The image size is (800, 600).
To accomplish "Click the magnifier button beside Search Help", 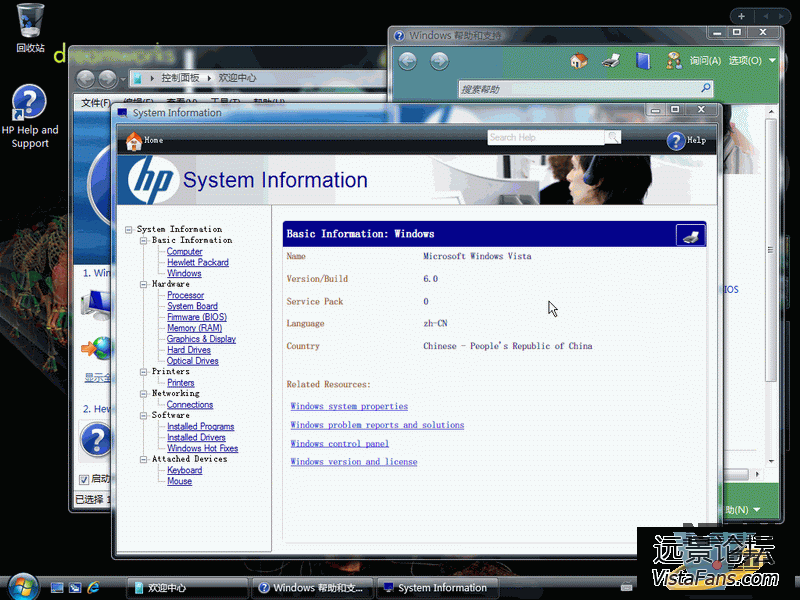I will [x=612, y=137].
